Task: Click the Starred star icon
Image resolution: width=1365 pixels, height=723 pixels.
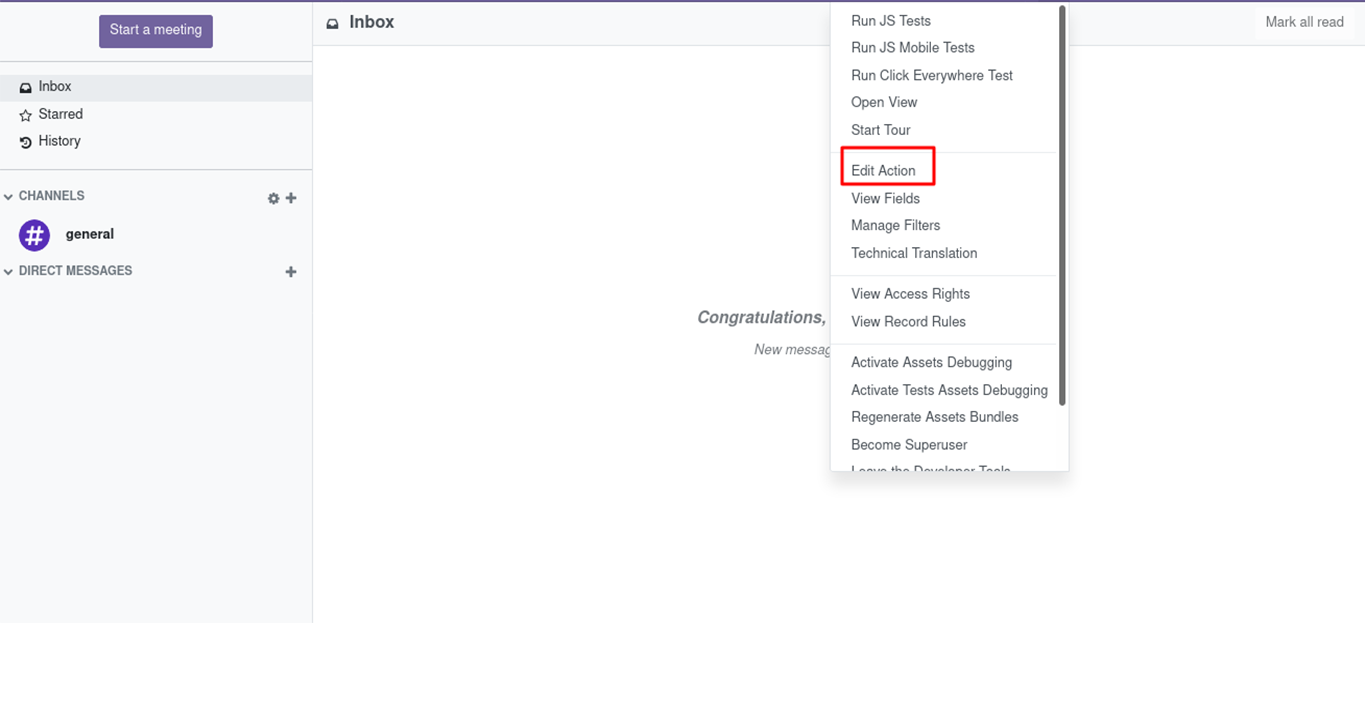Action: pos(26,115)
